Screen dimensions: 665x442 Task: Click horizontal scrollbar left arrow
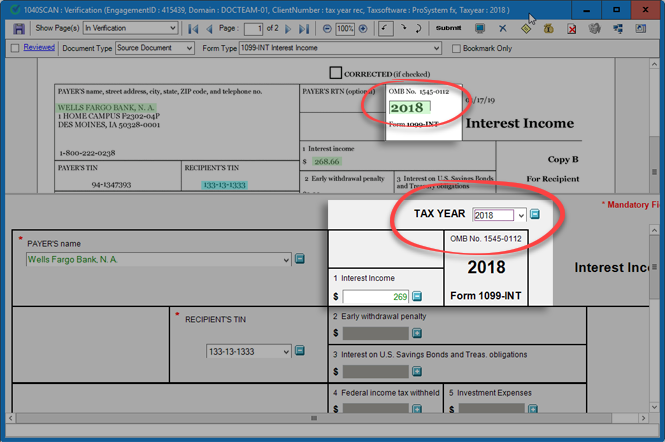[x=11, y=418]
